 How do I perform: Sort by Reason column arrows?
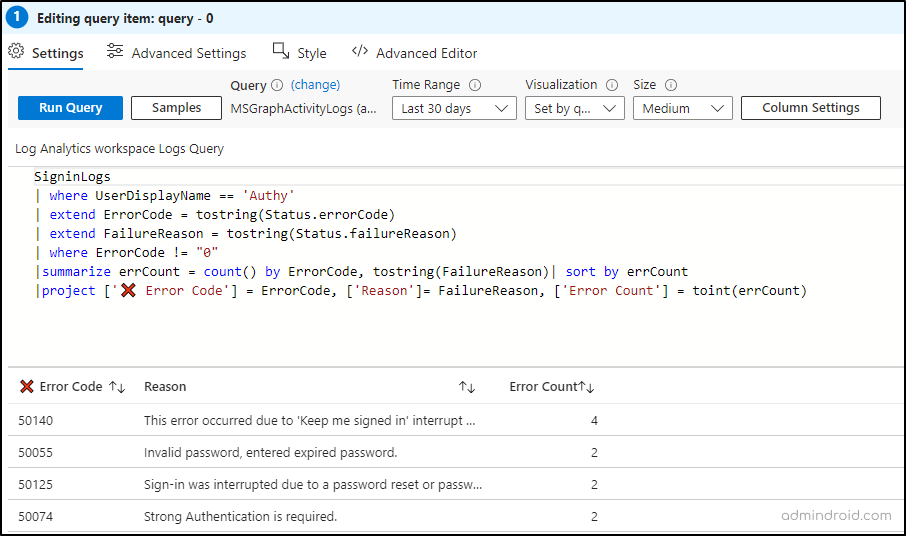pyautogui.click(x=467, y=387)
